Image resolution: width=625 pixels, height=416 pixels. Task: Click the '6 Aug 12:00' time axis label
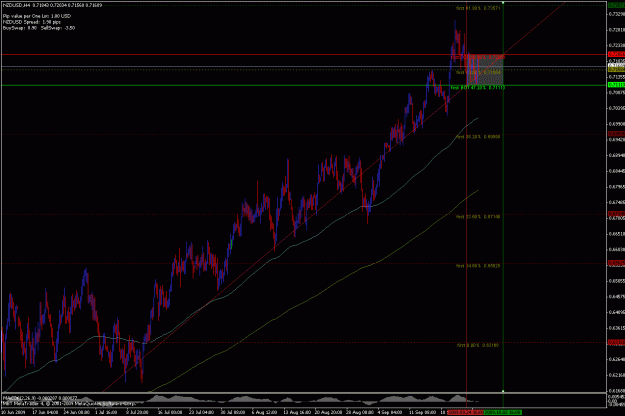pyautogui.click(x=264, y=412)
